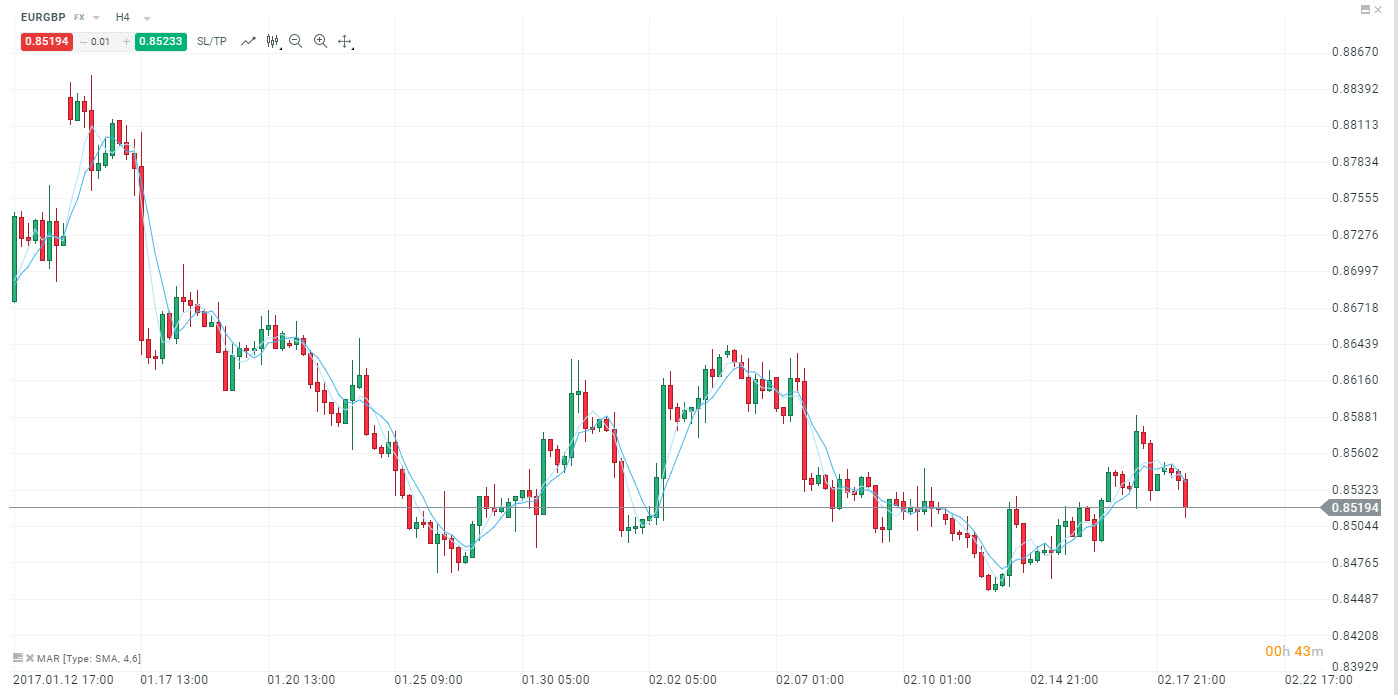The height and width of the screenshot is (695, 1398).
Task: Click the current price label 0.85194 on axis
Action: coord(1355,508)
